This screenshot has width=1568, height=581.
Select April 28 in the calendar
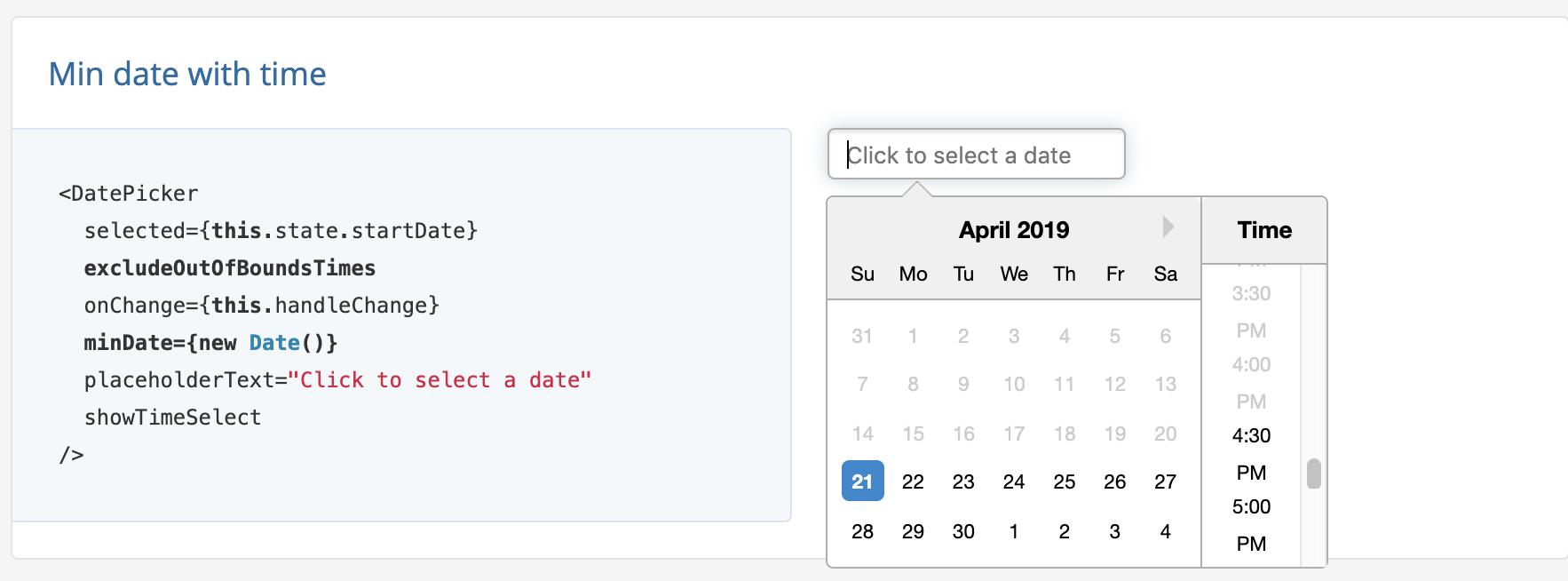point(861,530)
